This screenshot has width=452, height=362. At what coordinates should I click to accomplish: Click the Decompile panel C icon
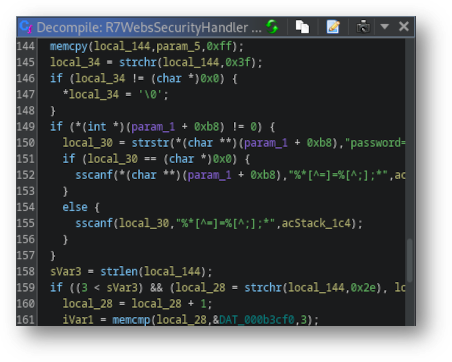[x=26, y=27]
